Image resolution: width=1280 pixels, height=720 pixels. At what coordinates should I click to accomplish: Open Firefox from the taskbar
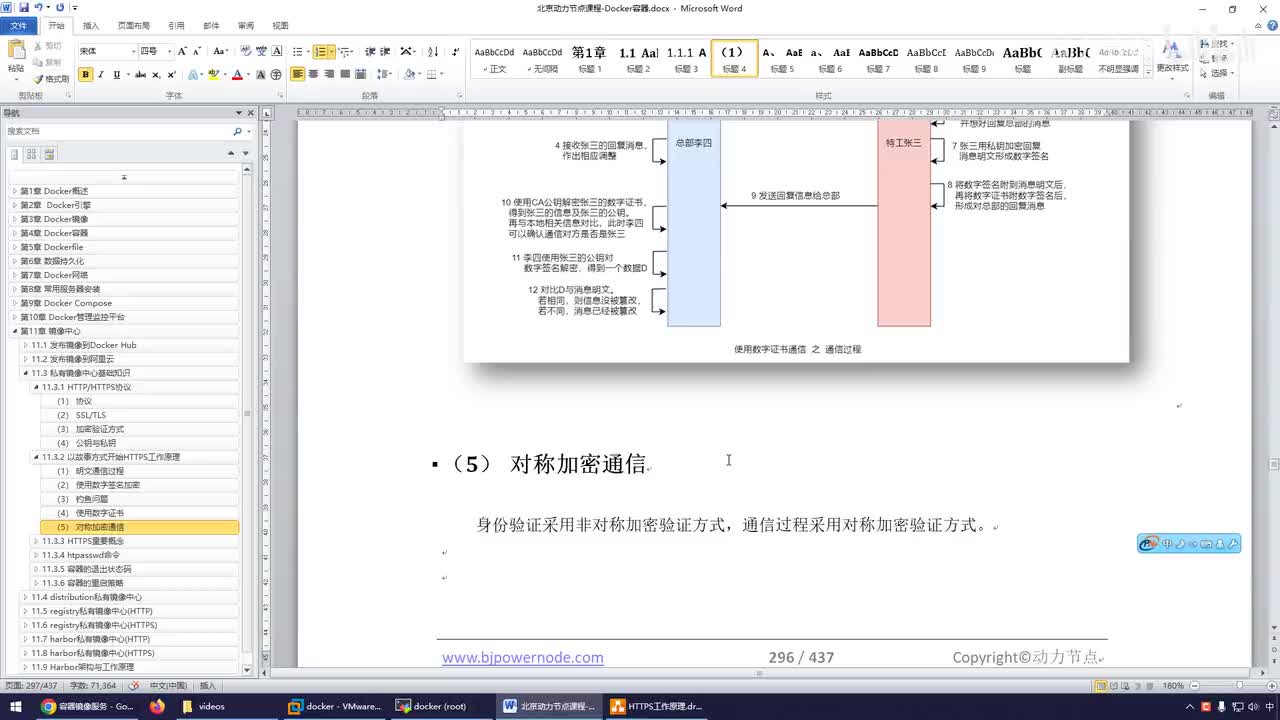(157, 706)
